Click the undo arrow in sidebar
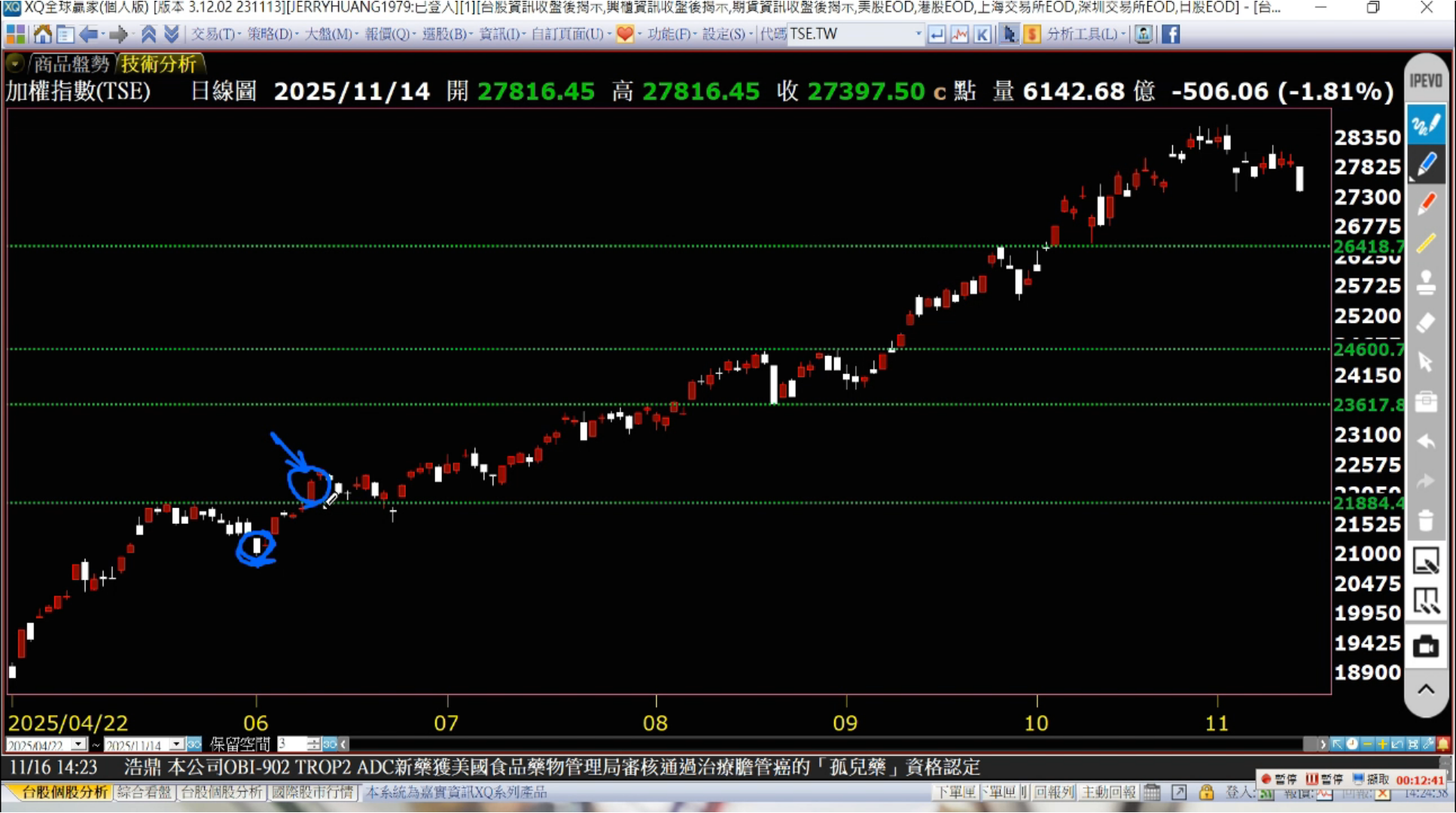 pyautogui.click(x=1426, y=441)
